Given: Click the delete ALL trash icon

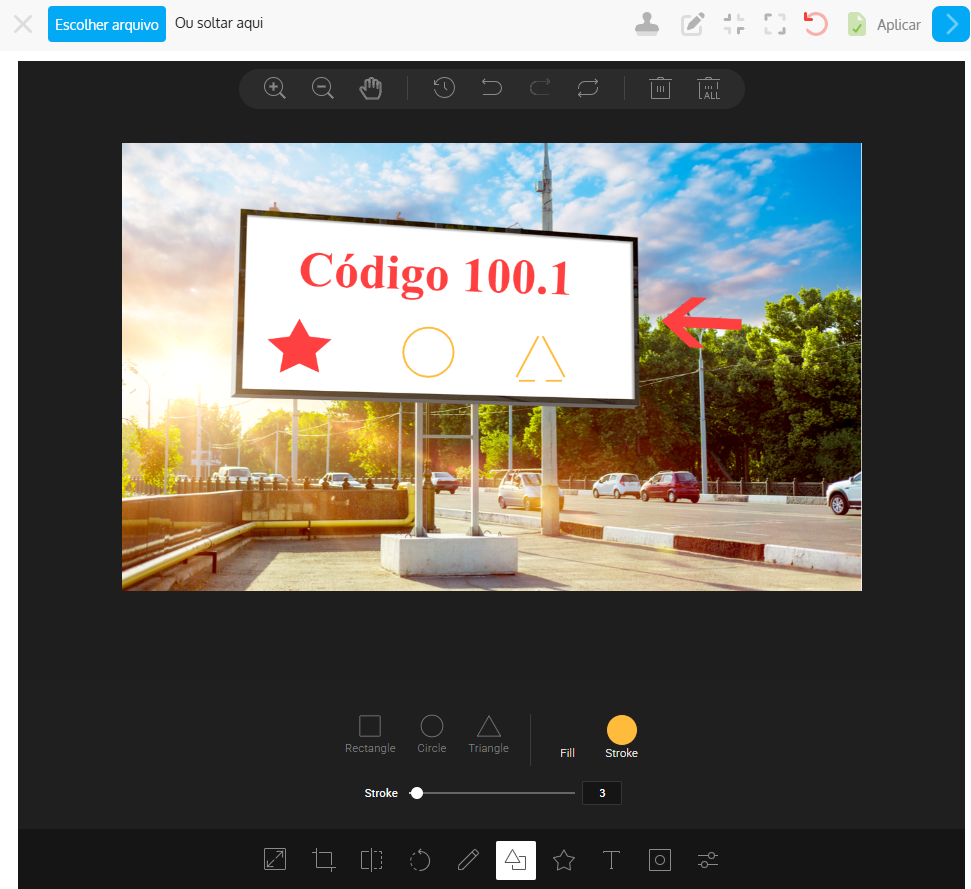Looking at the screenshot, I should click(709, 88).
